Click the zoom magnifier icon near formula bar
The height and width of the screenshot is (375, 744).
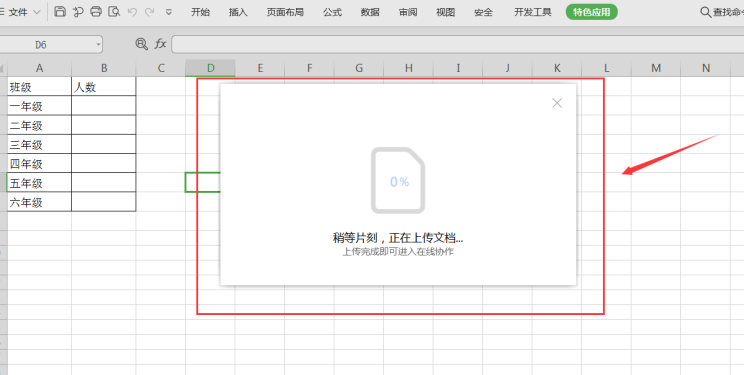click(x=141, y=44)
